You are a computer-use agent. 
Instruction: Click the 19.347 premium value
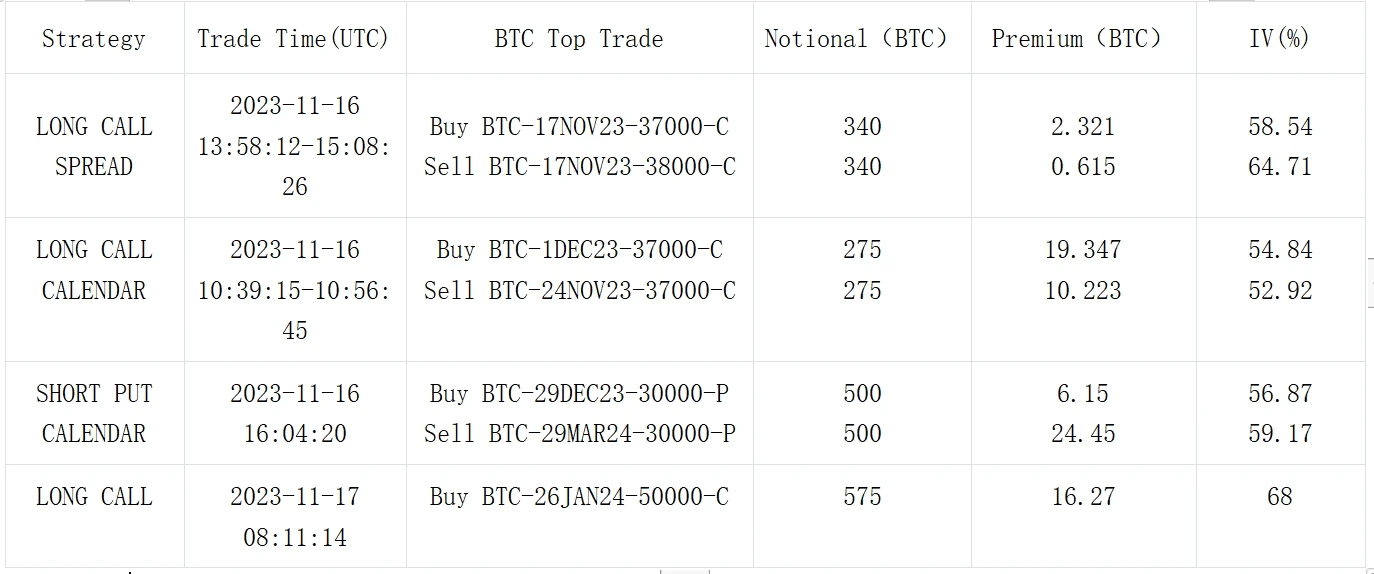1083,250
